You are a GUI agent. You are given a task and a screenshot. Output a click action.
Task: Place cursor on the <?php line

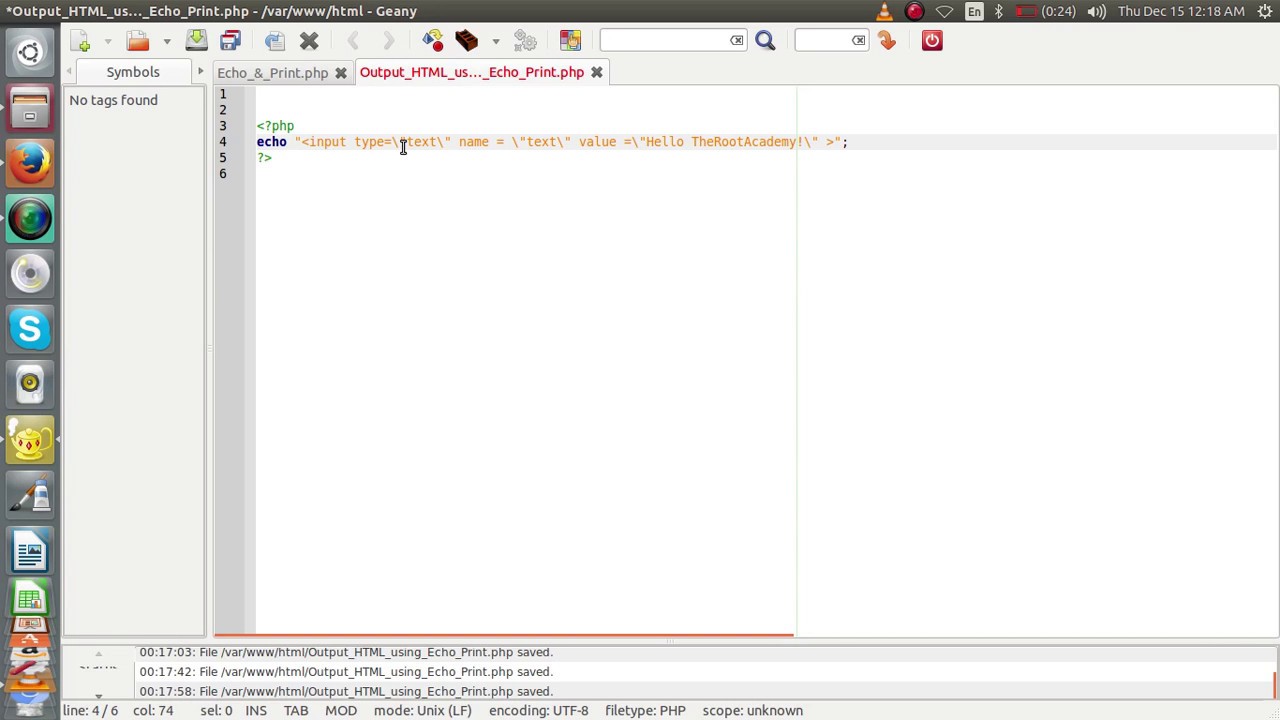[275, 126]
